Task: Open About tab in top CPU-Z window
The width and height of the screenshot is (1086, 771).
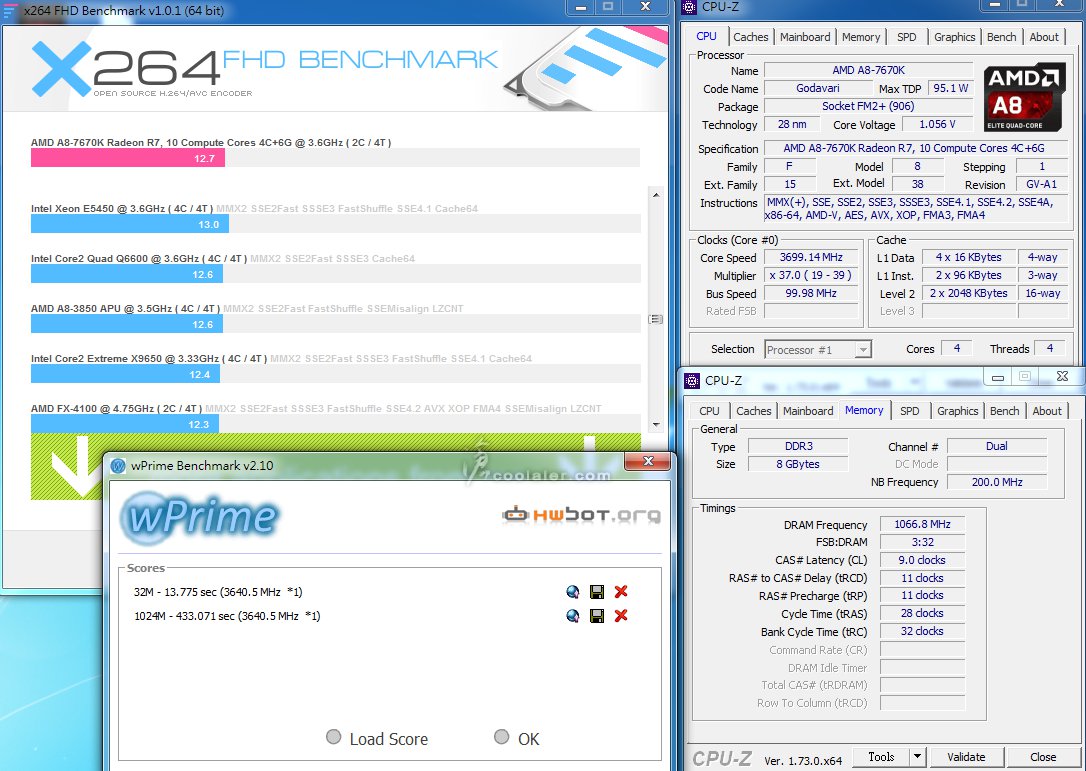Action: [x=1044, y=37]
